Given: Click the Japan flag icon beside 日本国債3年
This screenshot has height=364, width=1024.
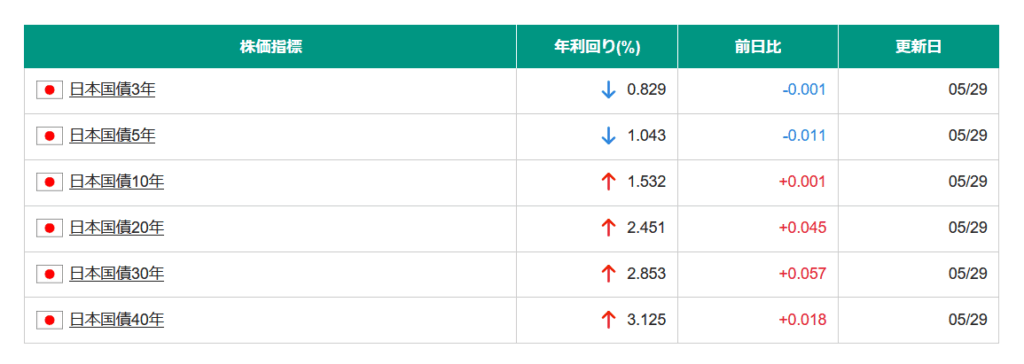Looking at the screenshot, I should (49, 90).
